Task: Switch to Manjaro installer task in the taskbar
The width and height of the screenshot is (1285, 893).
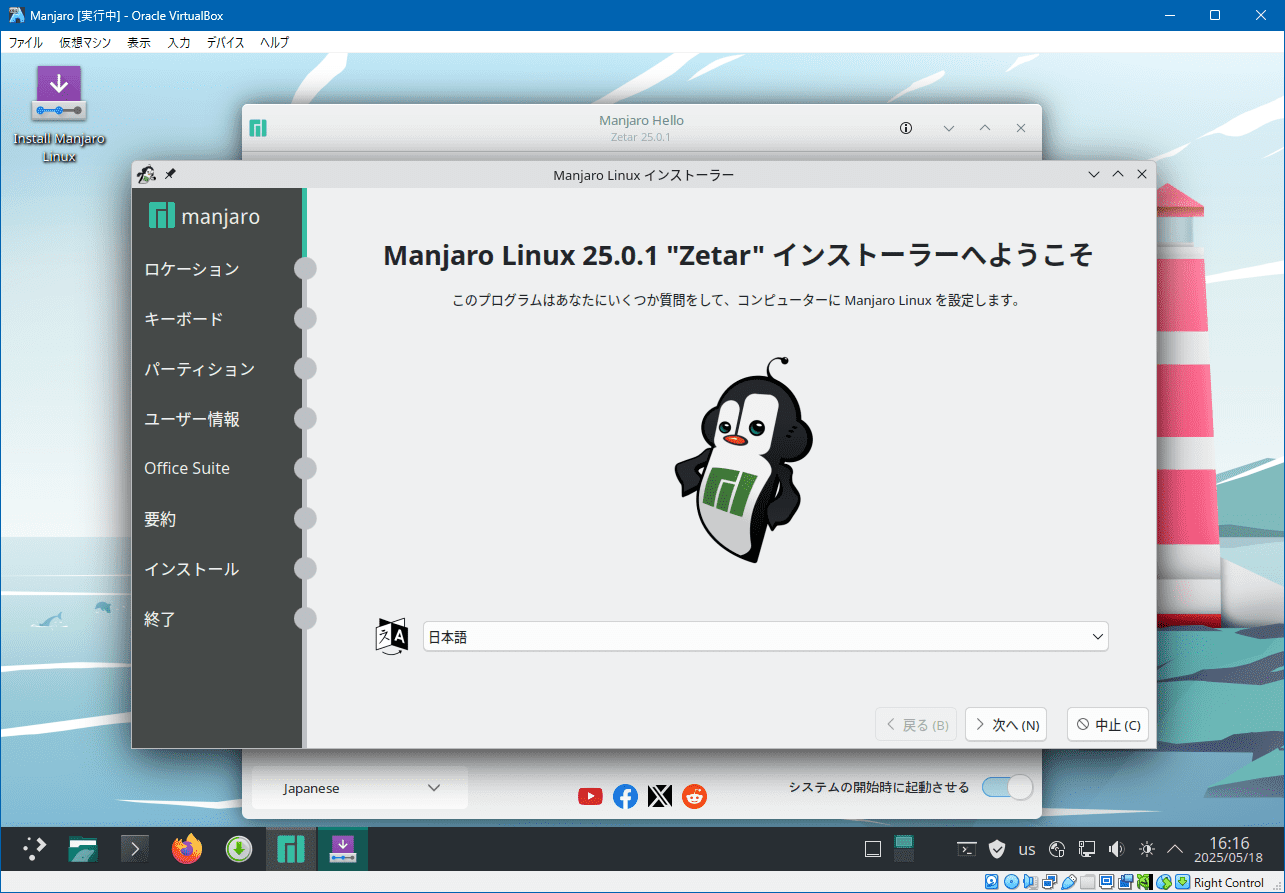Action: [x=342, y=850]
